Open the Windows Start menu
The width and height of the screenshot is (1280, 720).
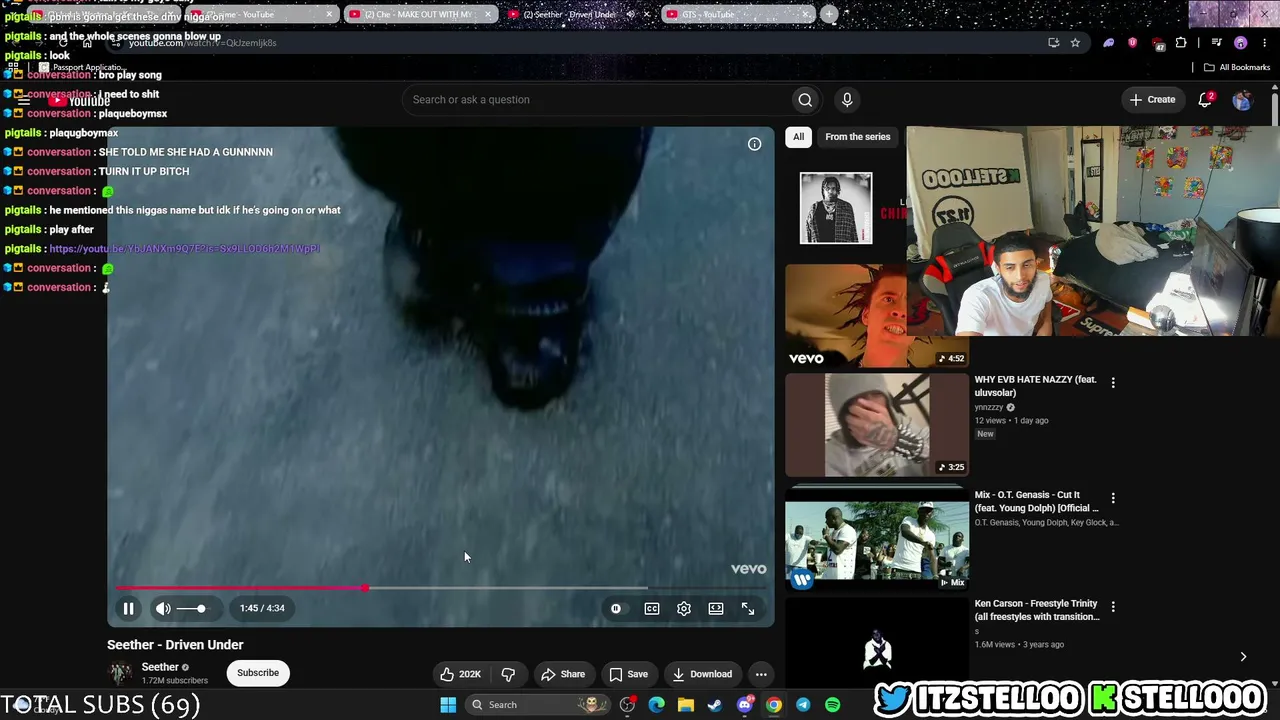click(x=448, y=705)
